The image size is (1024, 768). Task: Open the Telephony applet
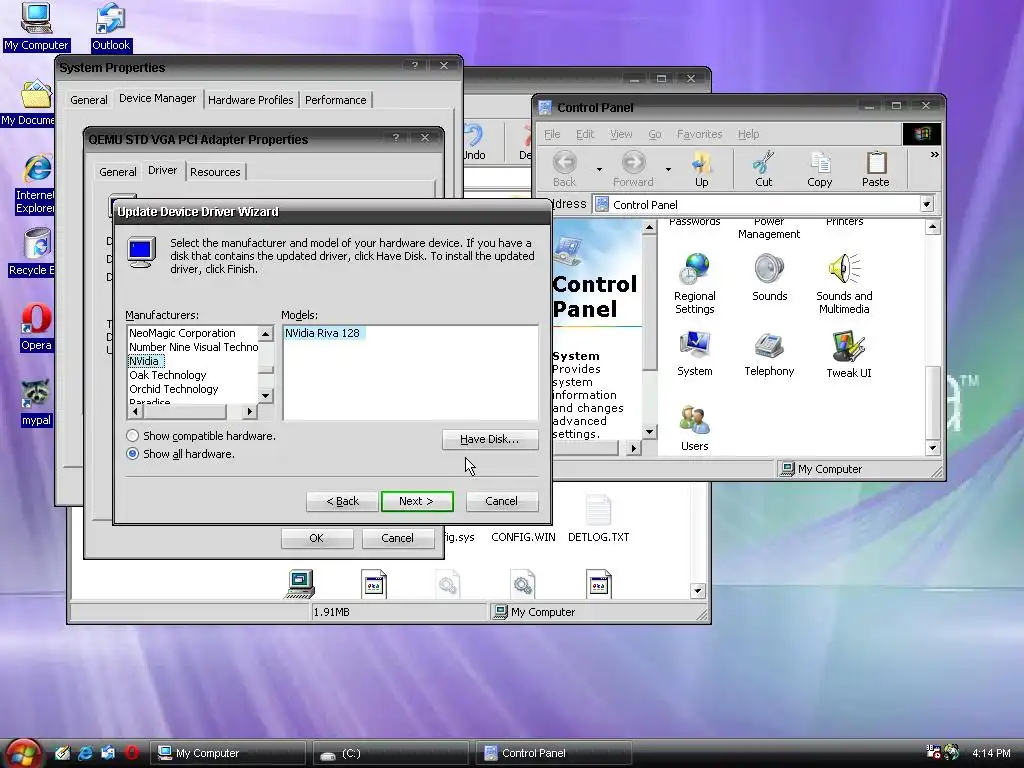pos(769,353)
